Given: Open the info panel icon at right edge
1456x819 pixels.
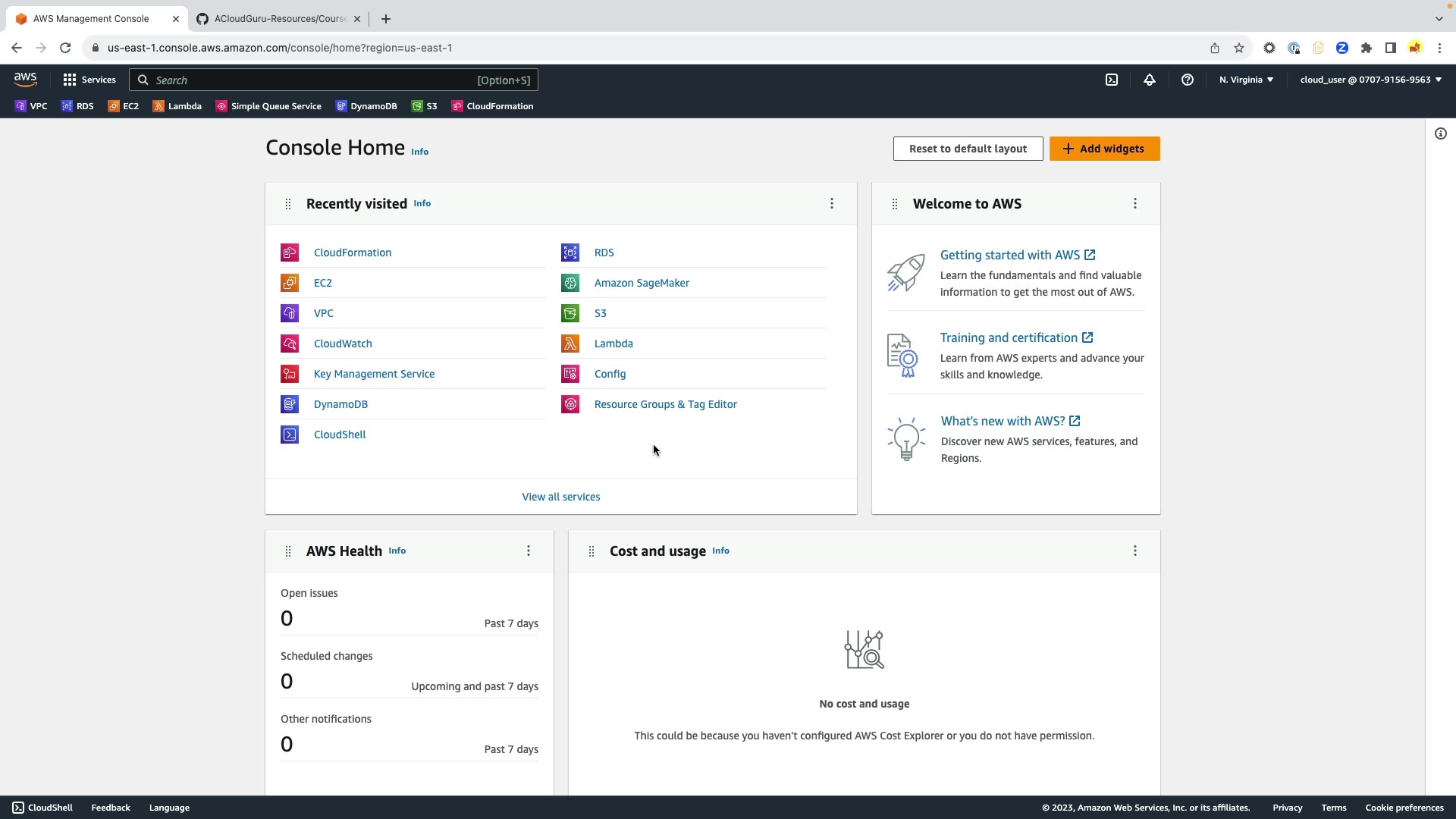Looking at the screenshot, I should (x=1441, y=134).
